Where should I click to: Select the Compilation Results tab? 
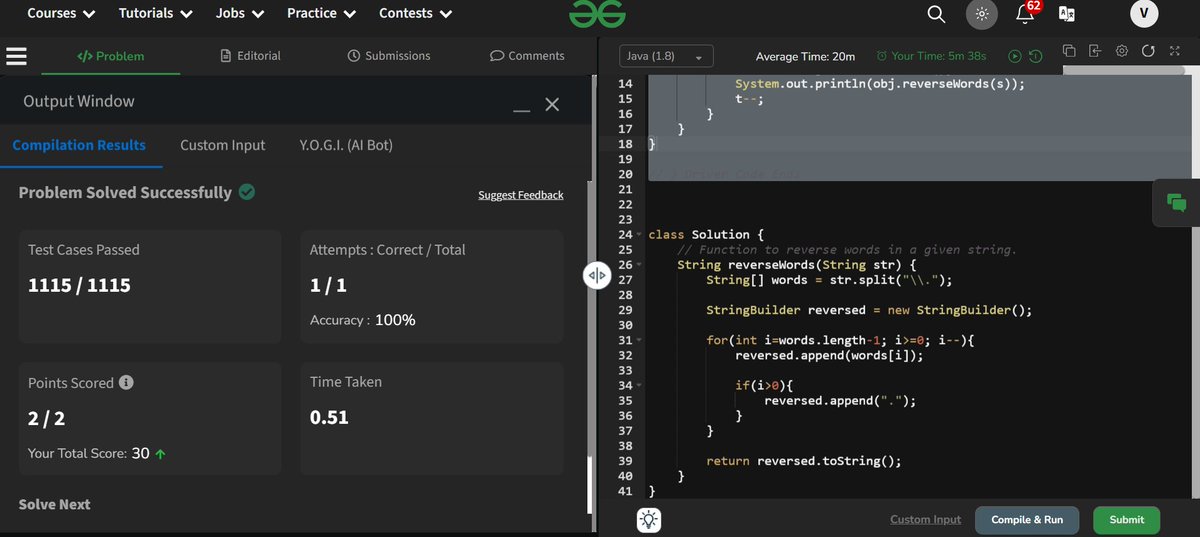pyautogui.click(x=79, y=145)
